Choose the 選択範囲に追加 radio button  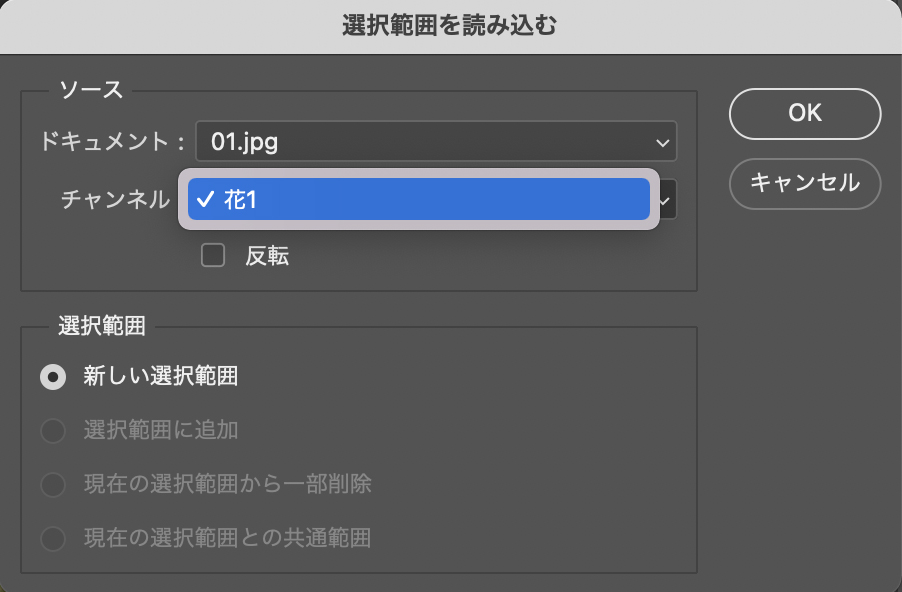click(x=53, y=431)
